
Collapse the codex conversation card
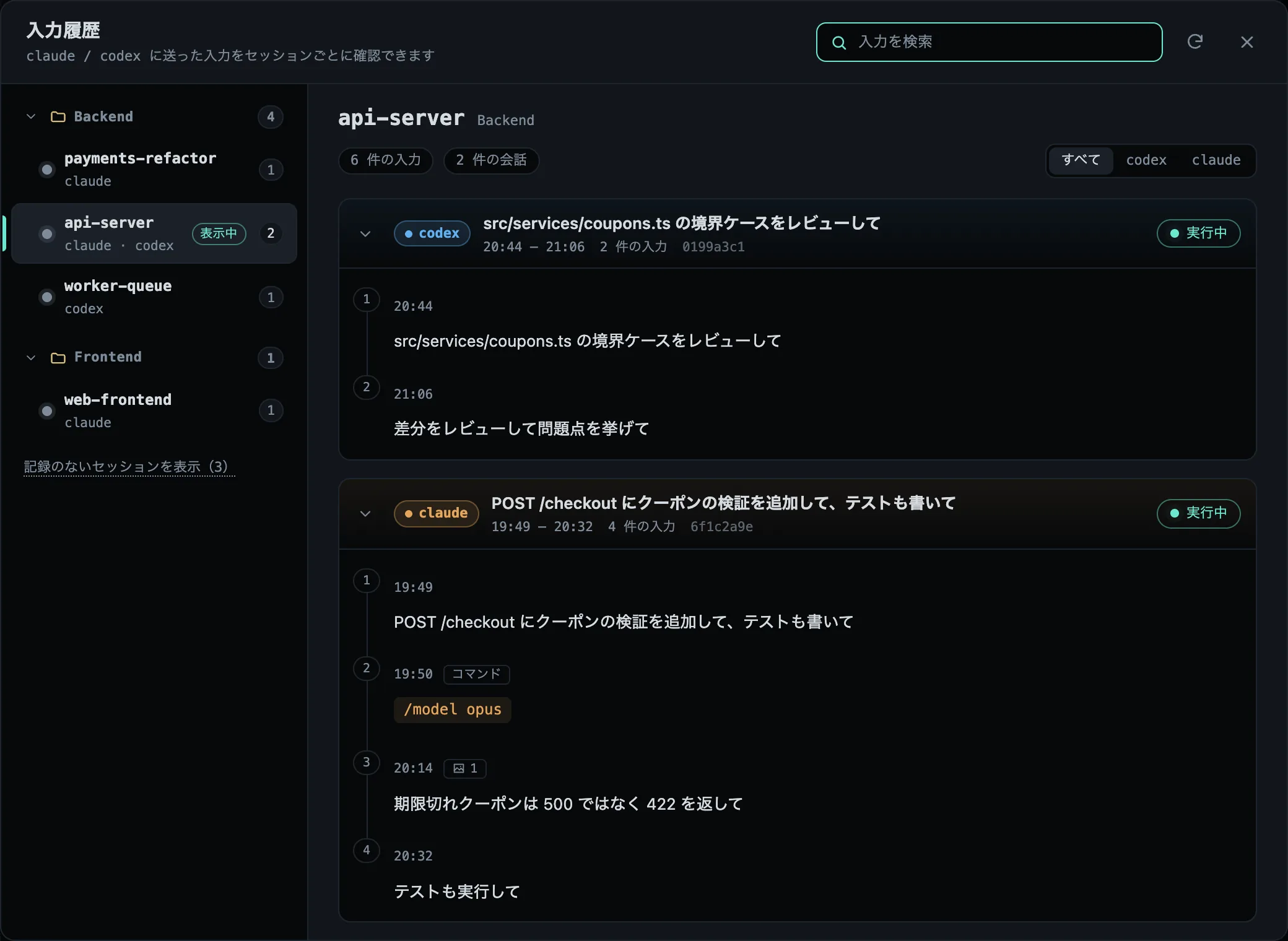coord(365,234)
